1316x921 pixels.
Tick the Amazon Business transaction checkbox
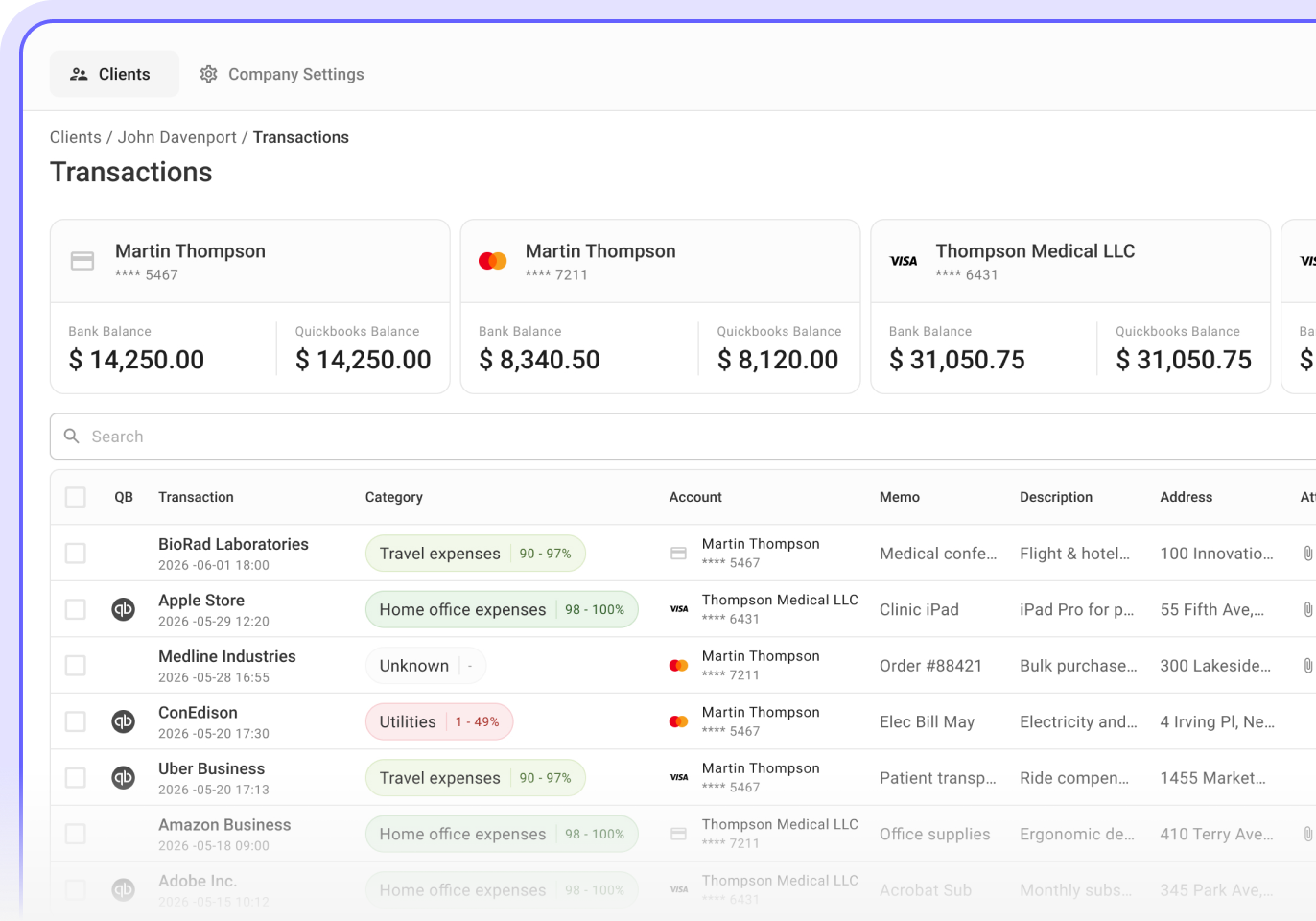point(76,834)
